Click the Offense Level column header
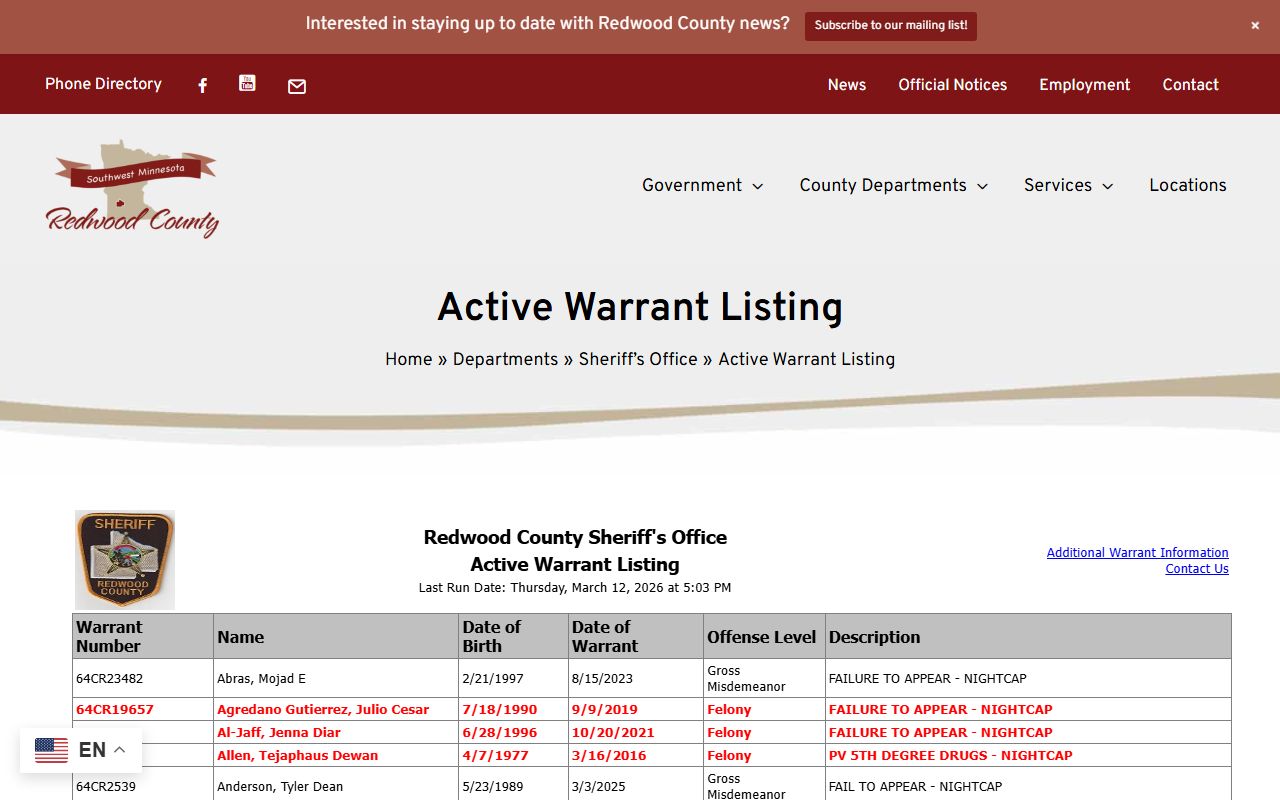 click(764, 636)
